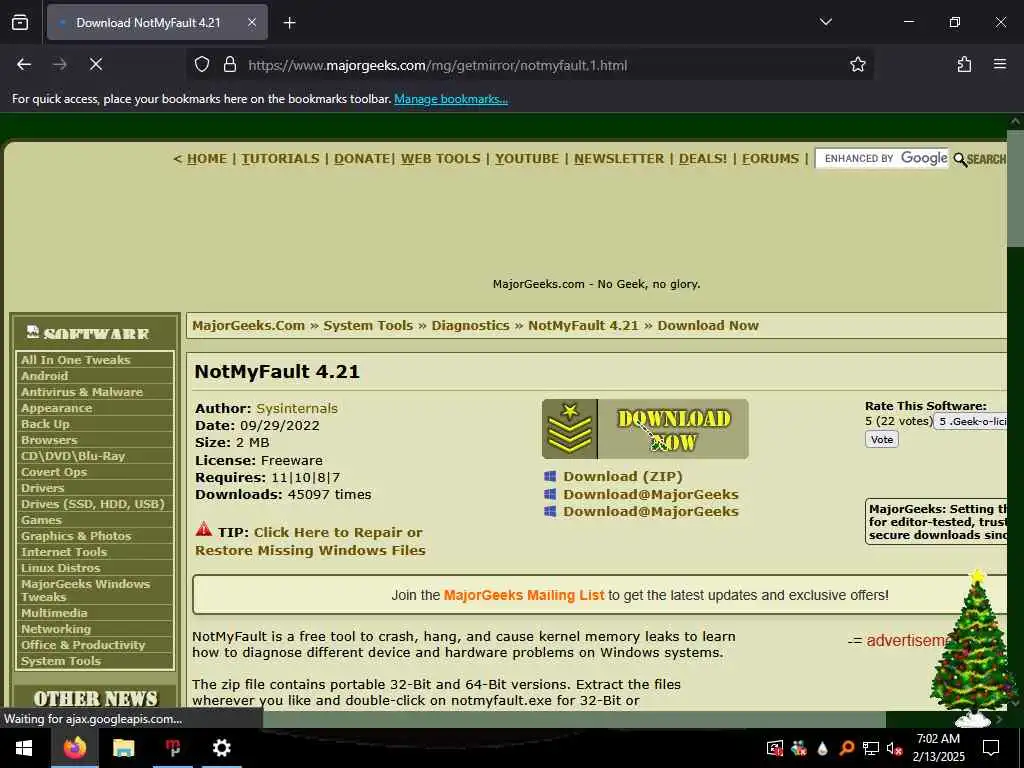Click the Diagnostics breadcrumb link
Screen dimensions: 1024x768
tap(470, 325)
